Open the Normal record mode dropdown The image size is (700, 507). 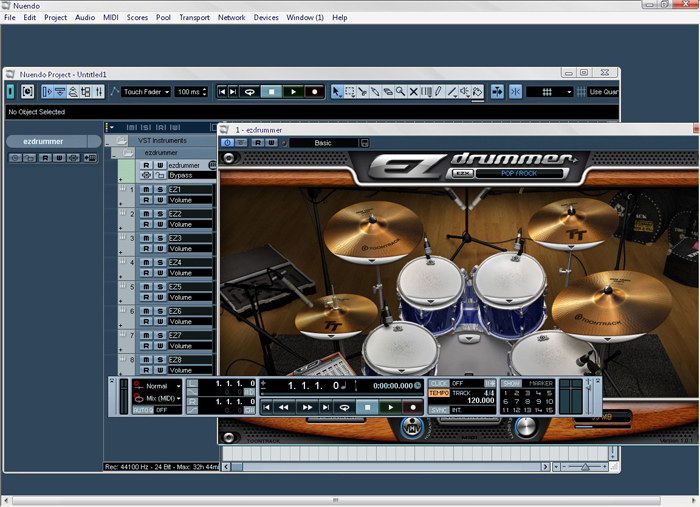point(162,386)
